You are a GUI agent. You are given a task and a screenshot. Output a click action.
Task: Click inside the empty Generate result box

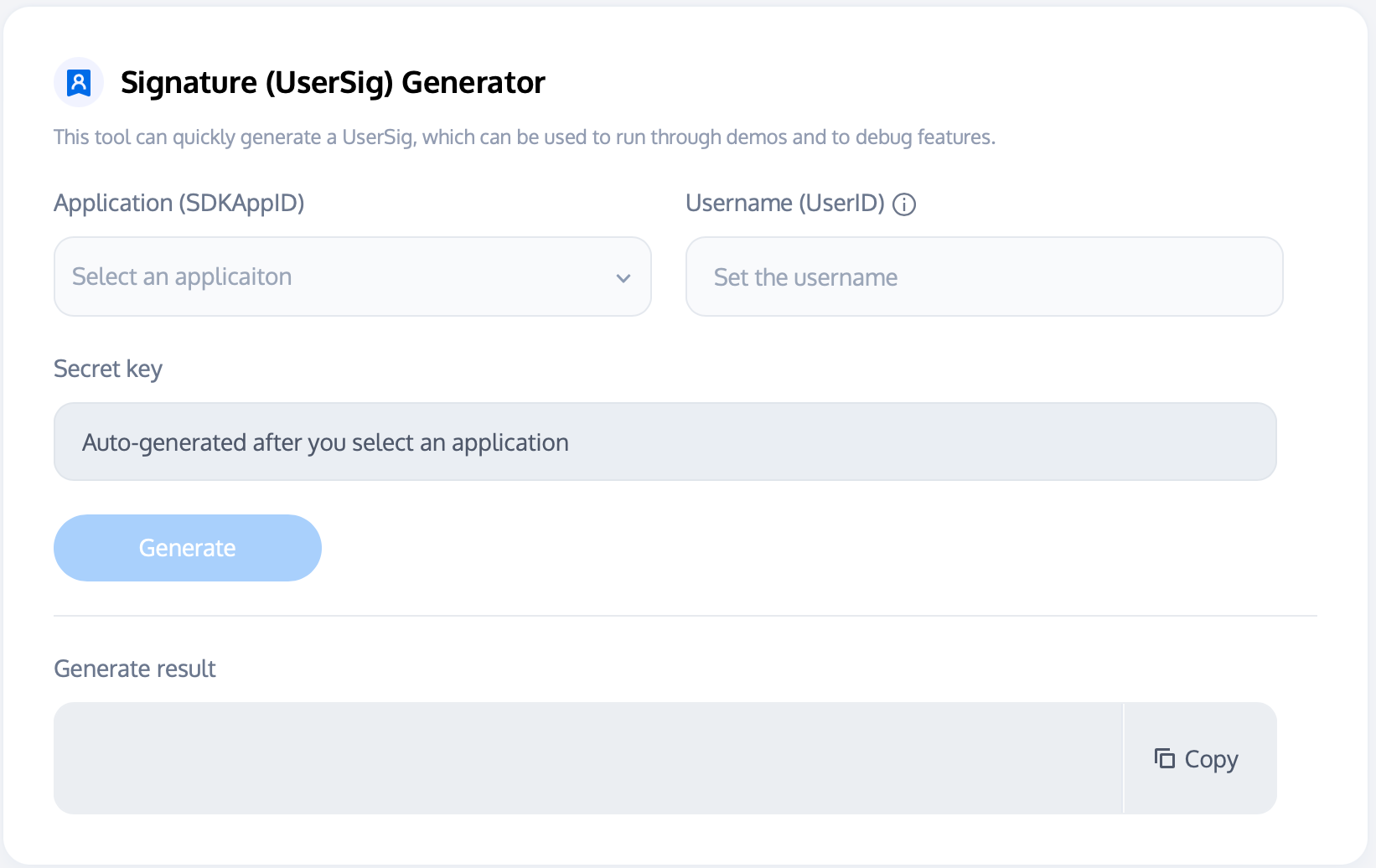[x=587, y=758]
